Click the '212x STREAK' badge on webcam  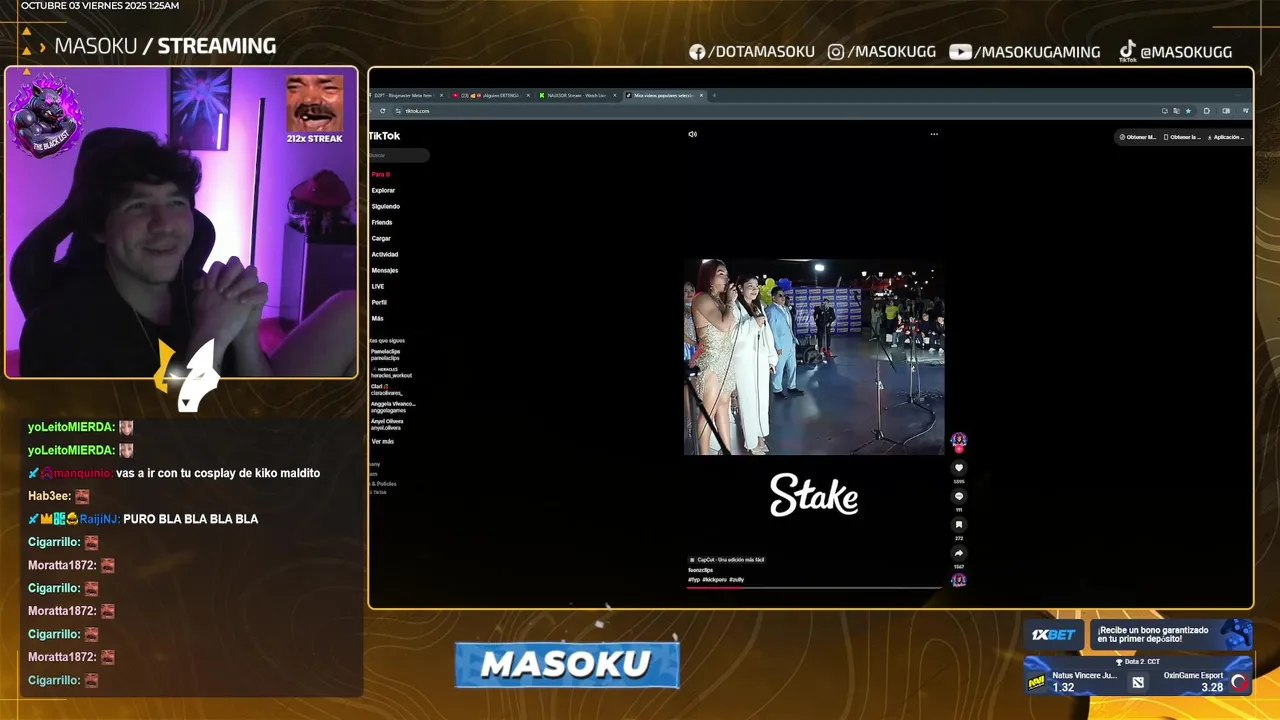coord(314,110)
